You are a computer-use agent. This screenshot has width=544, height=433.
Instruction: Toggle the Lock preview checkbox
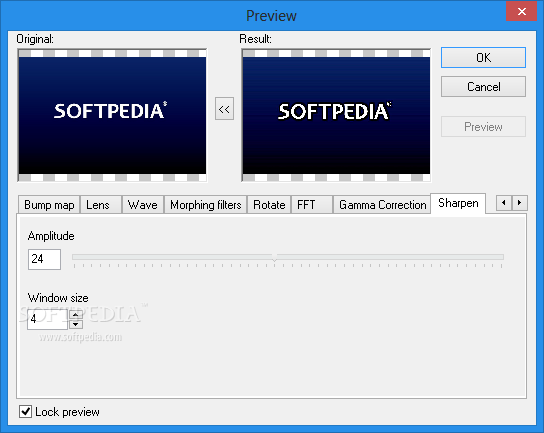pos(25,411)
